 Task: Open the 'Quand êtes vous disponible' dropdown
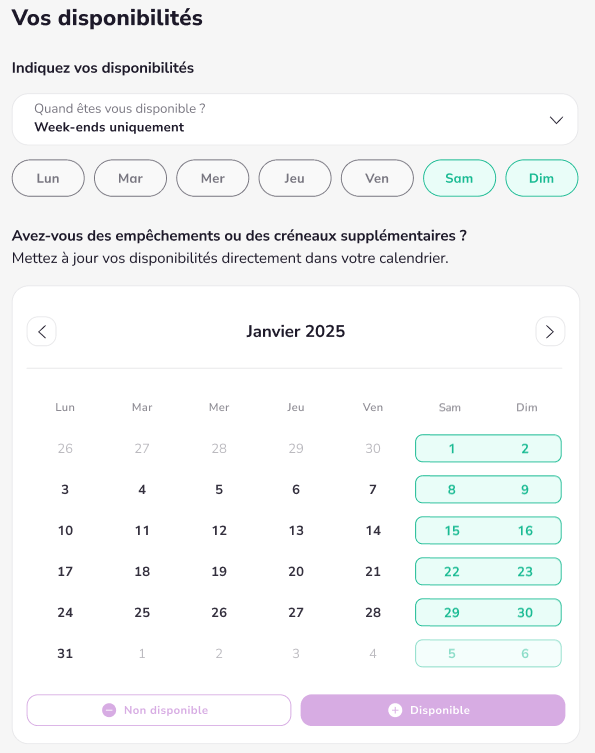[x=295, y=119]
